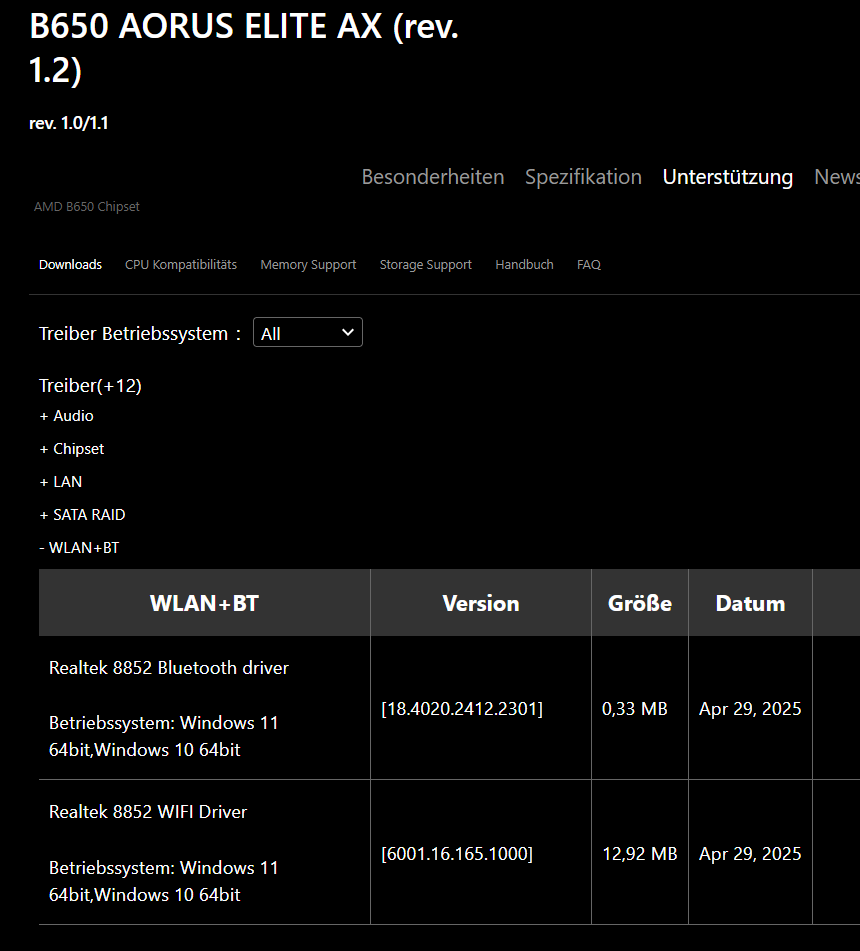Select the Downloads sub-tab
860x951 pixels.
point(70,265)
